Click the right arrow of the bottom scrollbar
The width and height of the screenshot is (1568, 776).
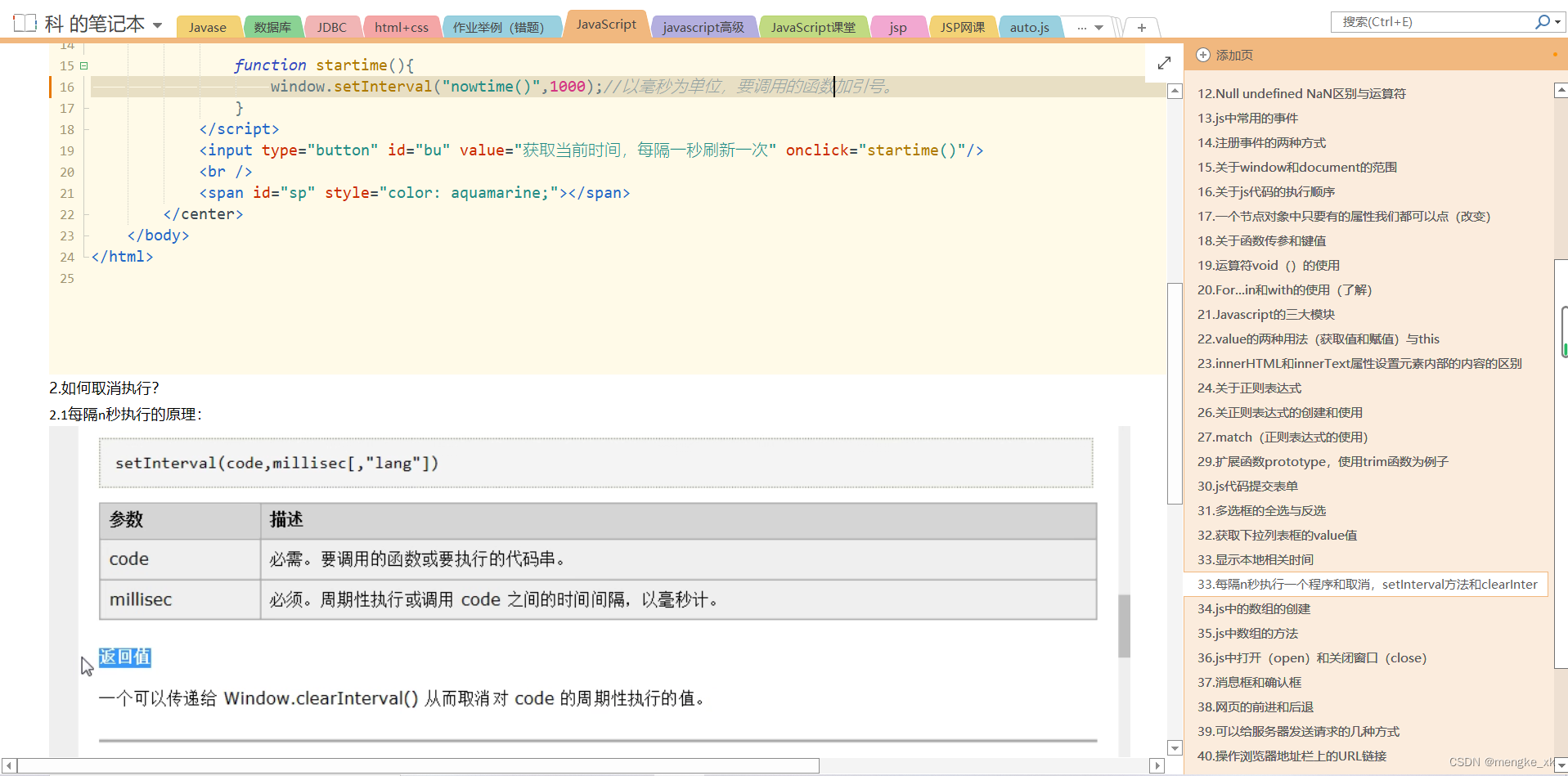[x=1157, y=765]
